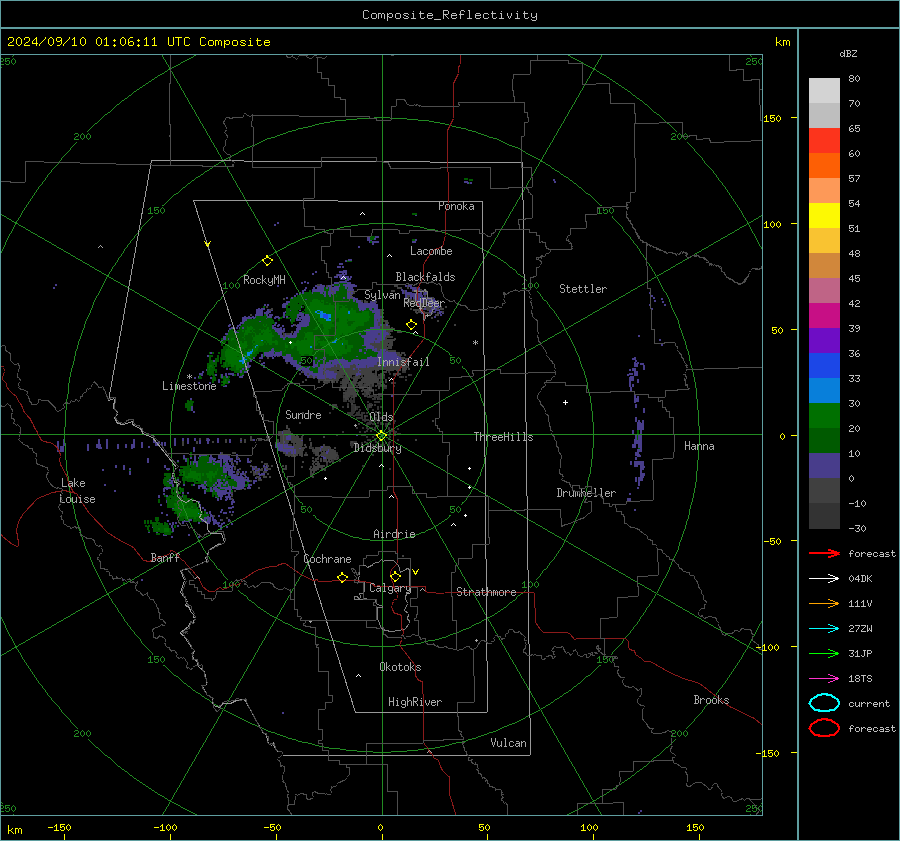Click the Innisfail city label
The height and width of the screenshot is (841, 900).
[403, 362]
